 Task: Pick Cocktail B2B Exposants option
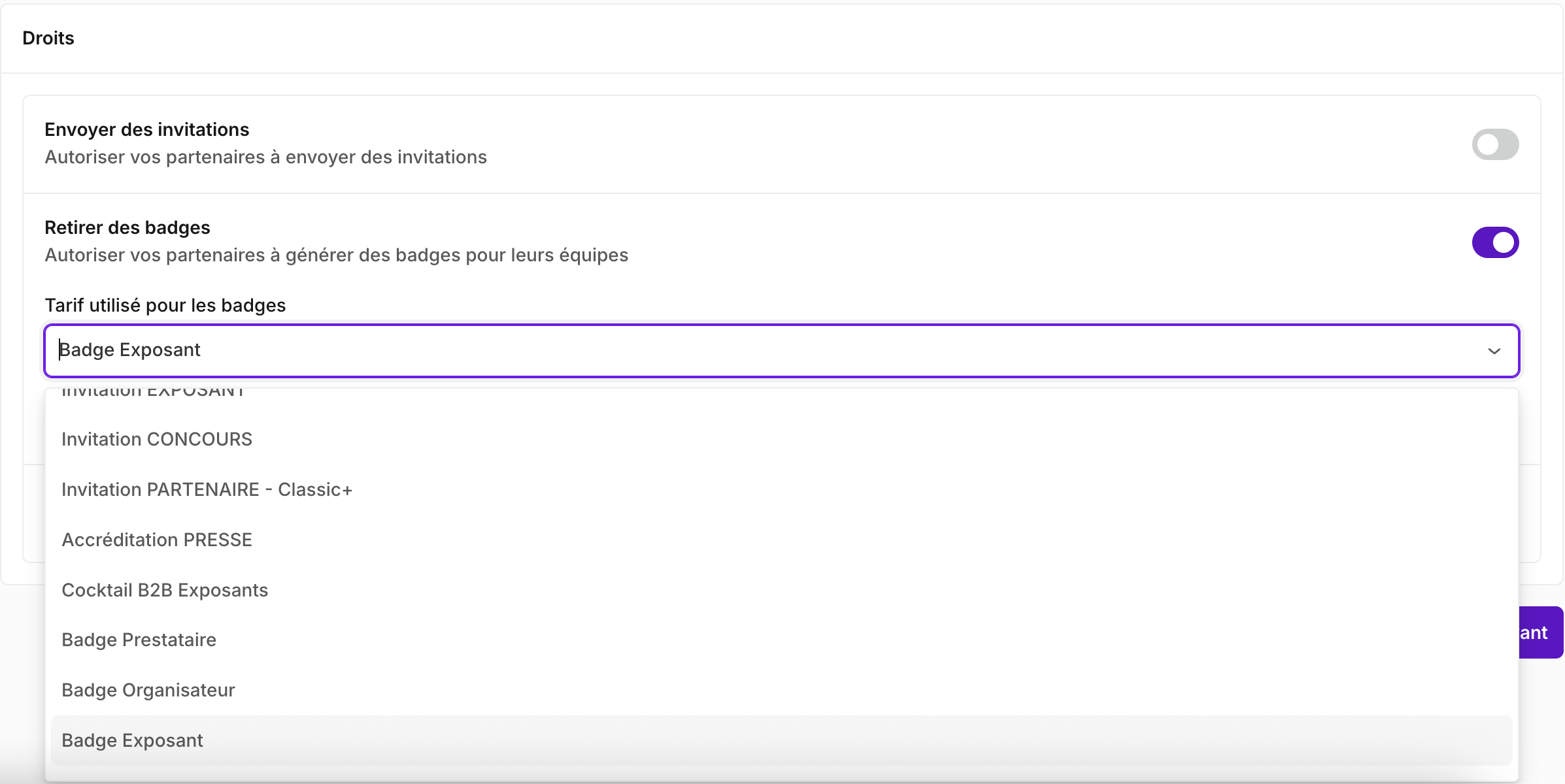pyautogui.click(x=165, y=590)
